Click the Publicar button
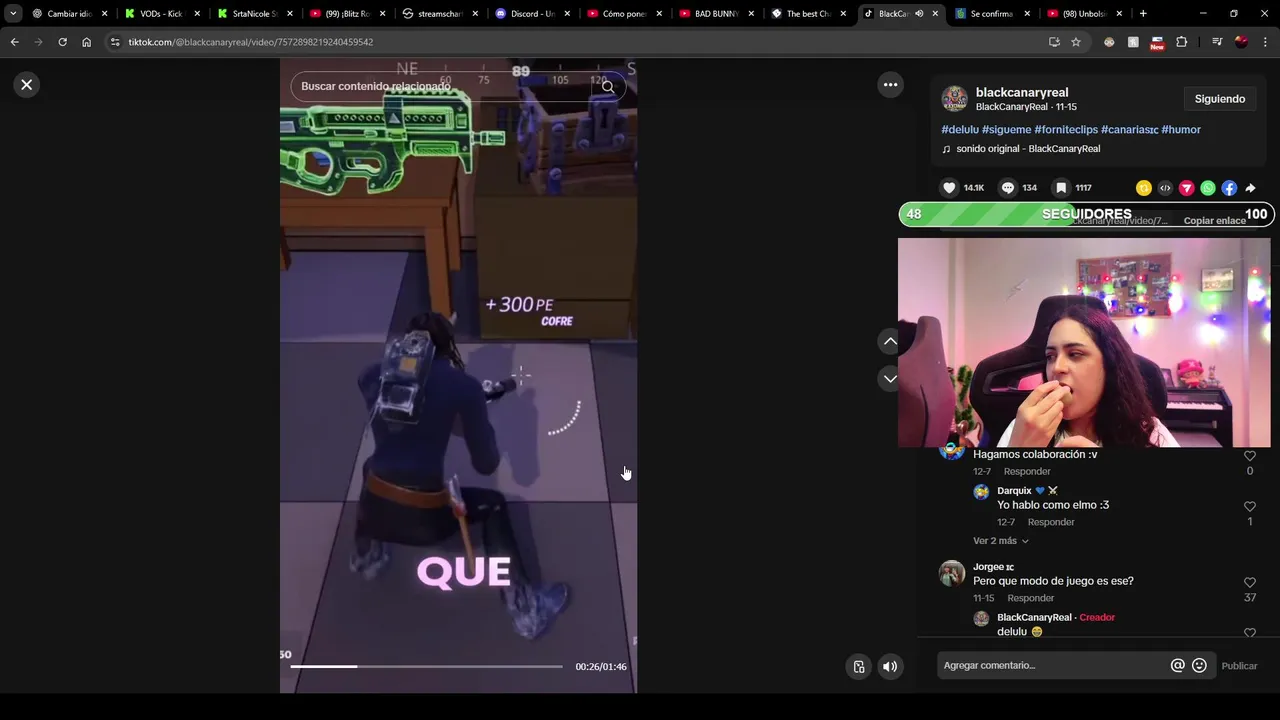This screenshot has width=1280, height=720. (x=1239, y=666)
